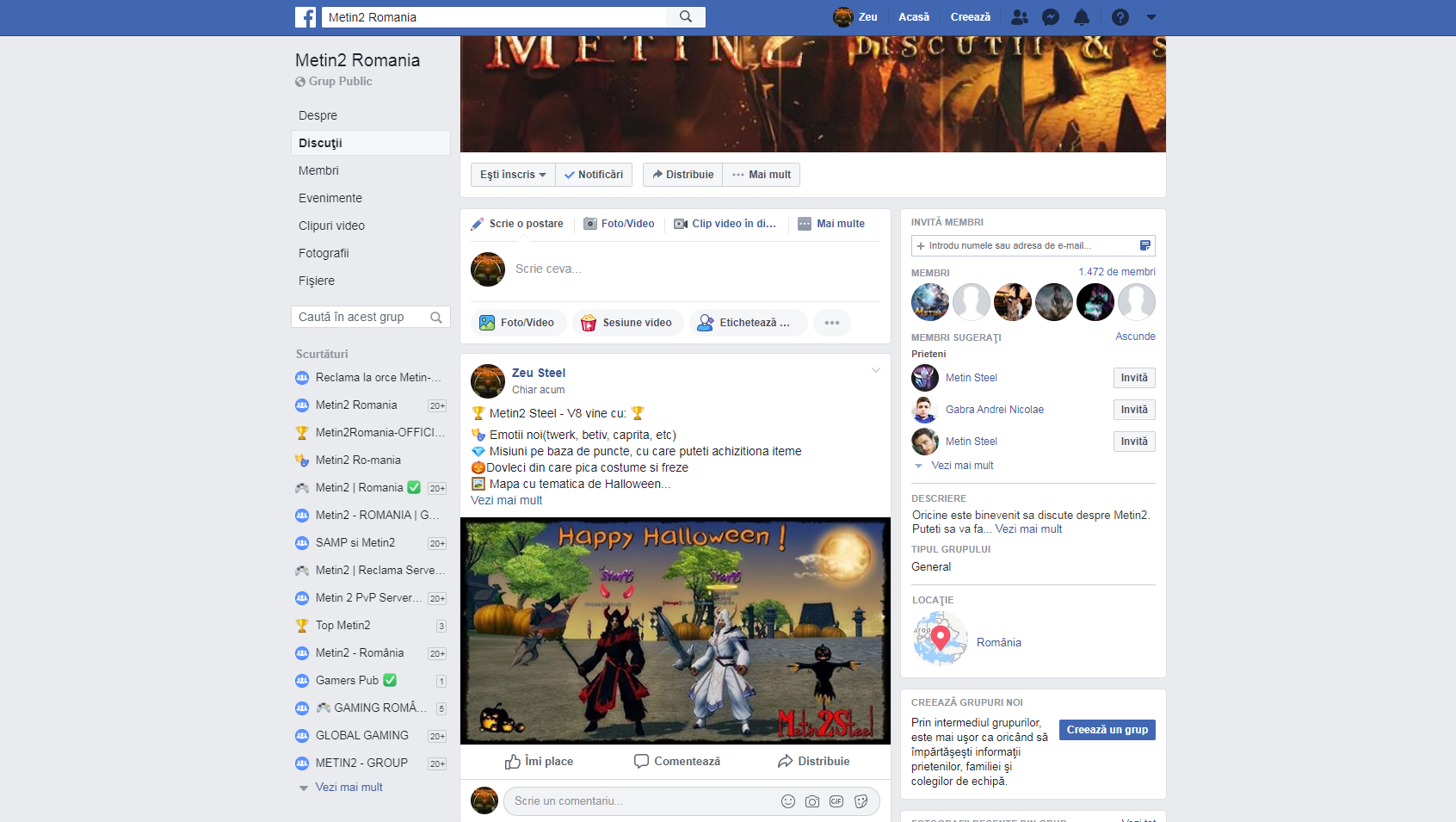Image resolution: width=1456 pixels, height=822 pixels.
Task: Open the post options chevron on Zeu Steel post
Action: [875, 371]
